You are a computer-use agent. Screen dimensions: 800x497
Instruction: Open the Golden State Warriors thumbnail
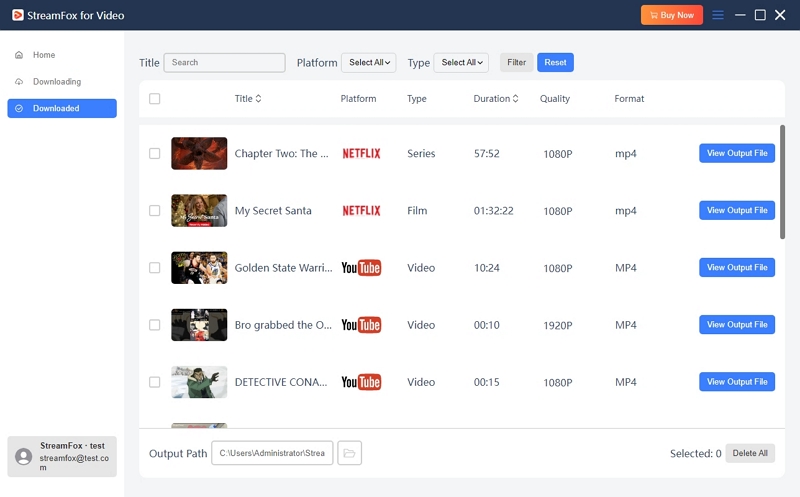[x=199, y=268]
